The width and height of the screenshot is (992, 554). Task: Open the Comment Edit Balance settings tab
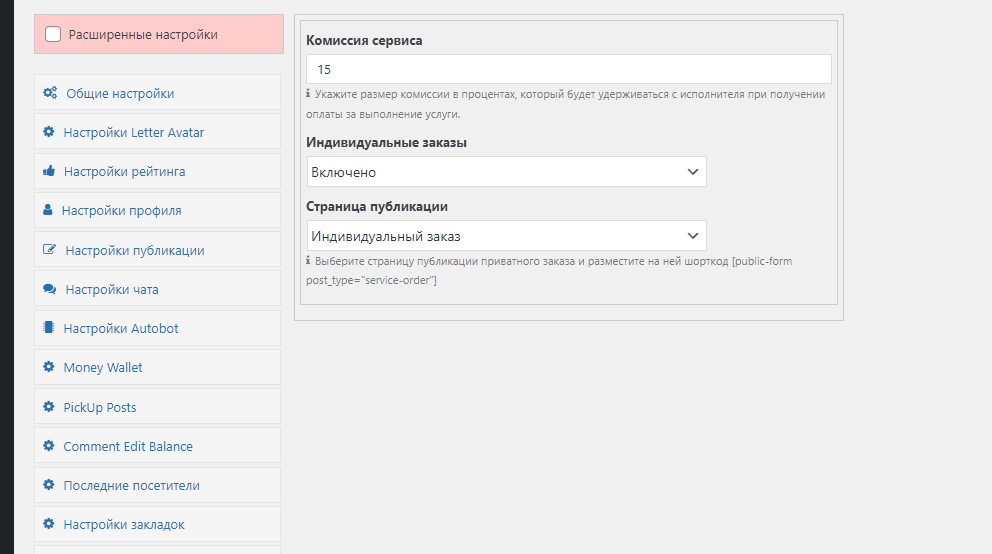(128, 446)
